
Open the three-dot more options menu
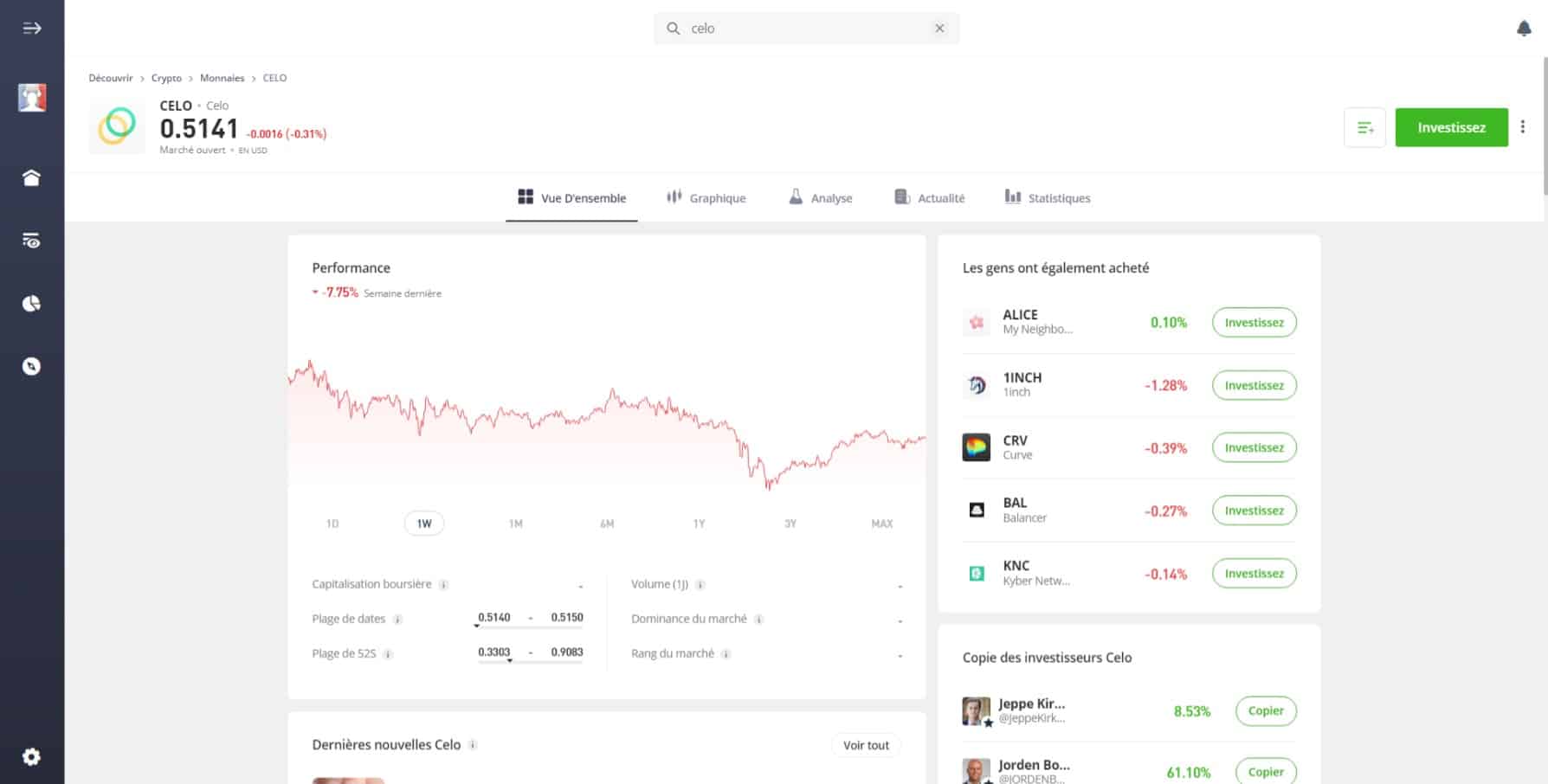1523,127
